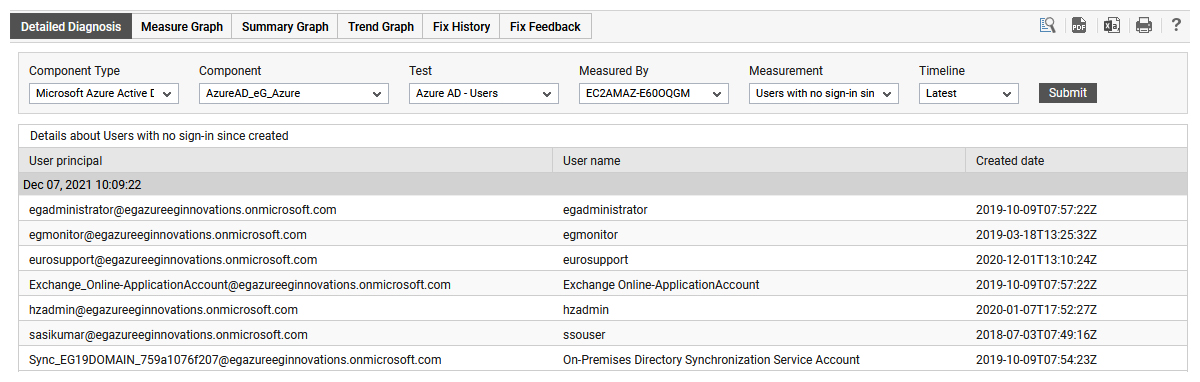The width and height of the screenshot is (1200, 382).
Task: Click user name hzadmin
Action: point(586,310)
